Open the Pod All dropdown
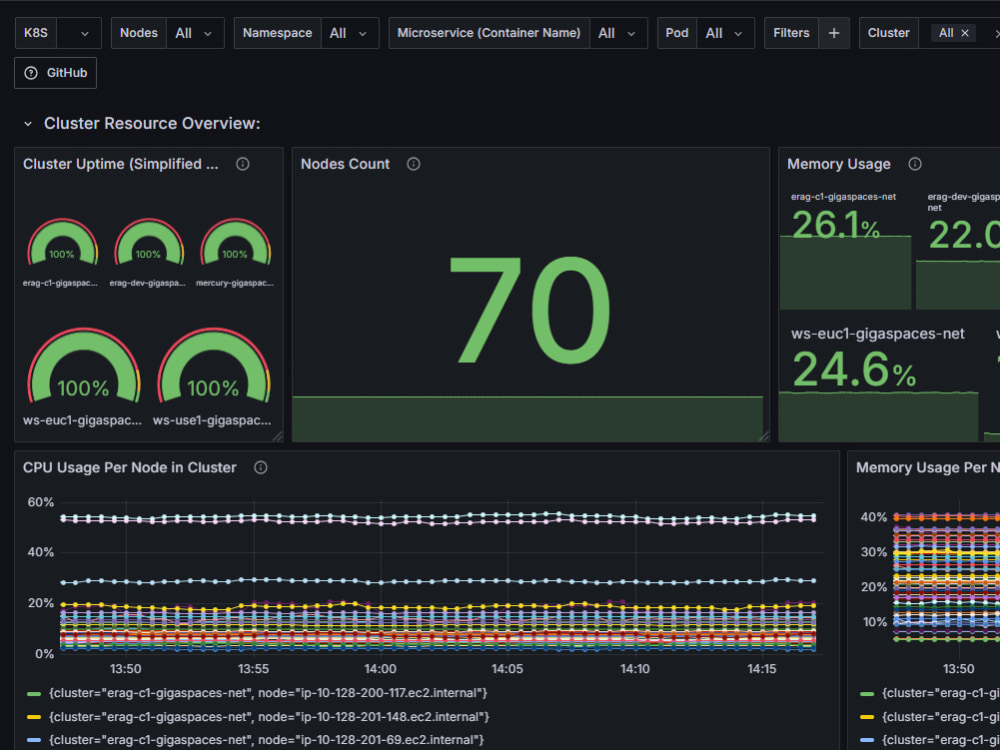This screenshot has height=750, width=1000. [726, 33]
